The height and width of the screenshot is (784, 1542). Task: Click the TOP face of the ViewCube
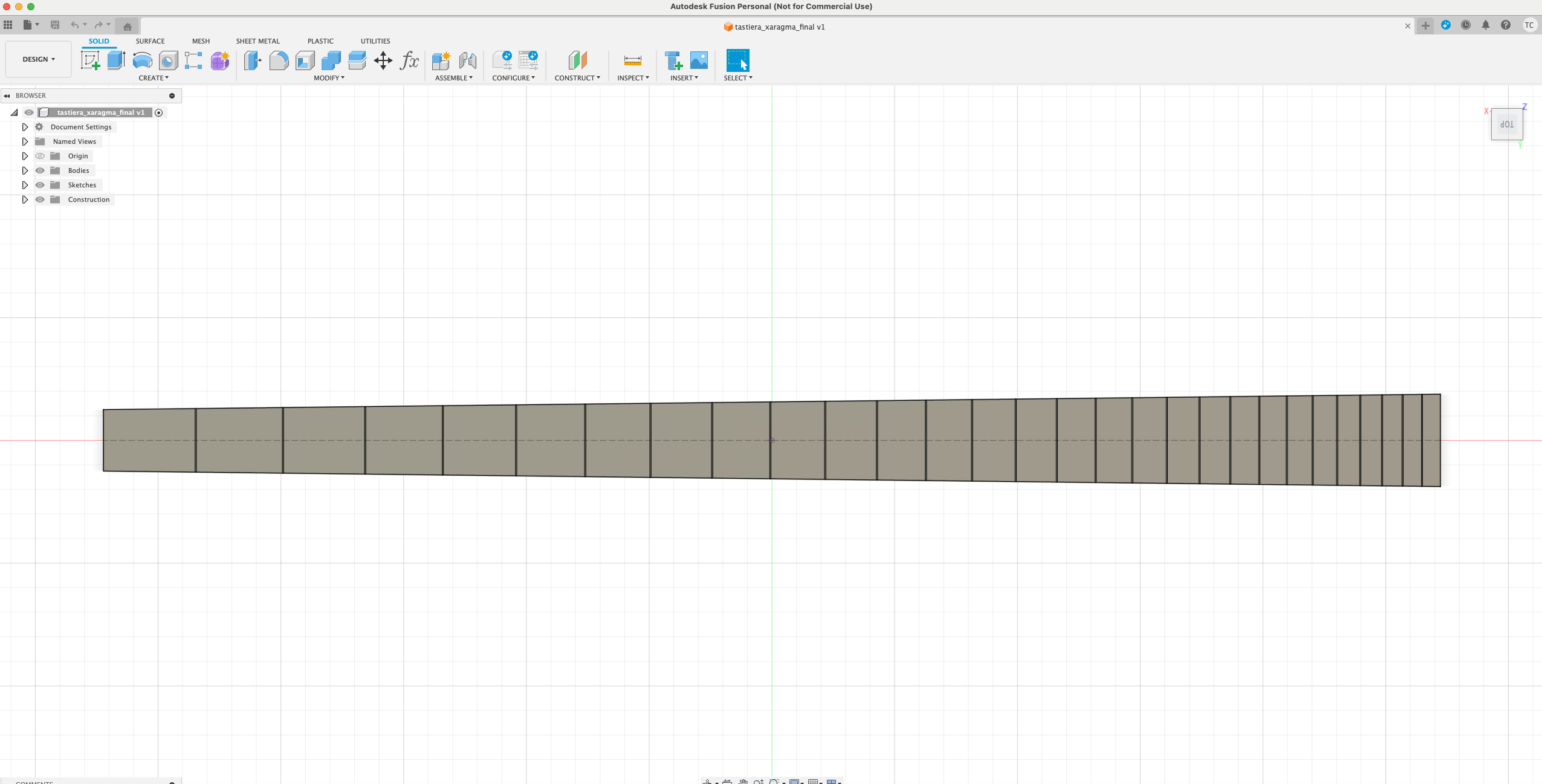point(1506,125)
